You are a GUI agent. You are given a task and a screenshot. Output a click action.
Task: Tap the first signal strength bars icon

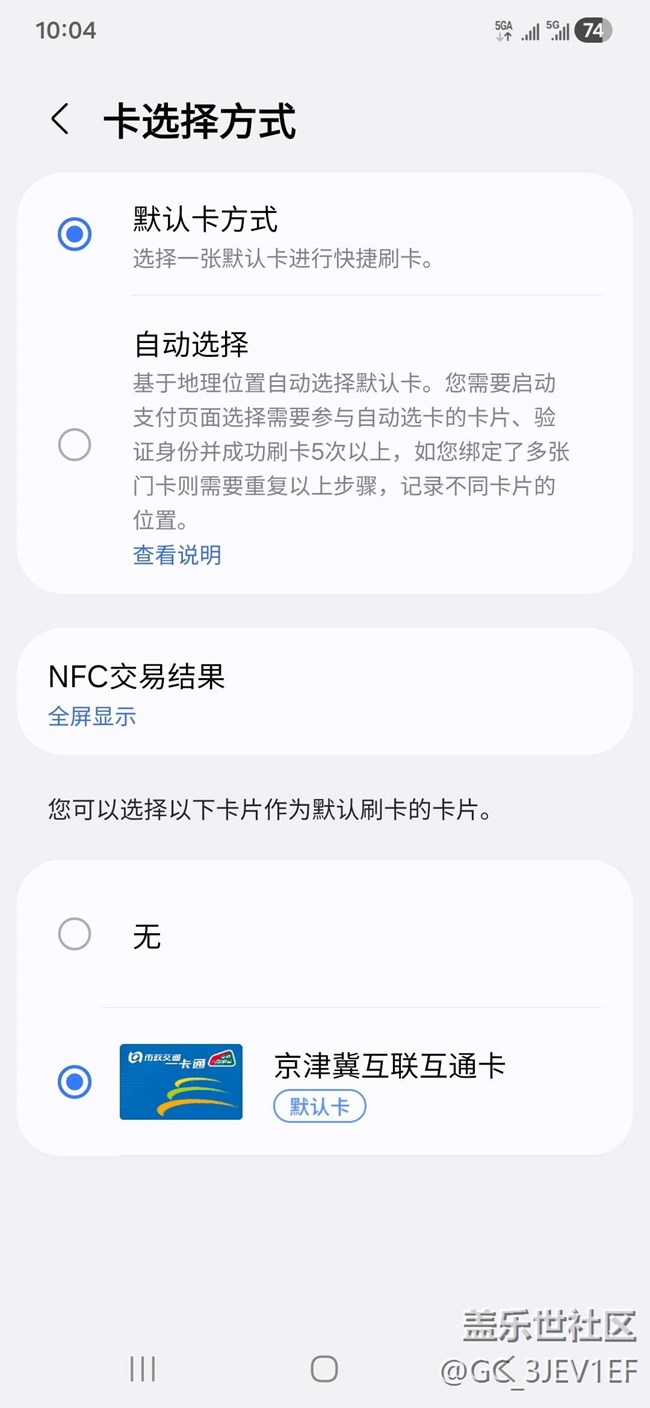(x=530, y=32)
